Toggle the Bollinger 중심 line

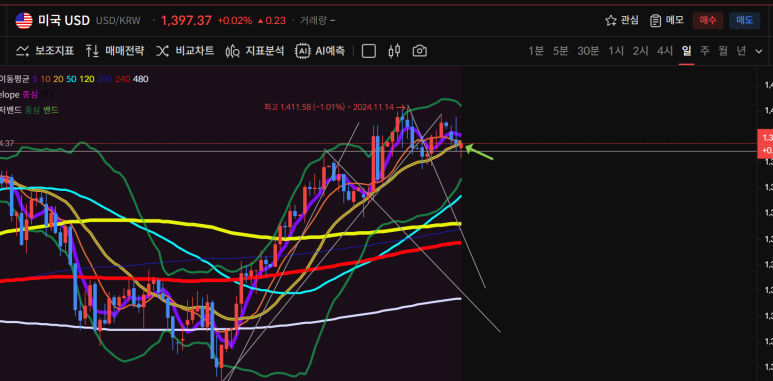[x=33, y=110]
